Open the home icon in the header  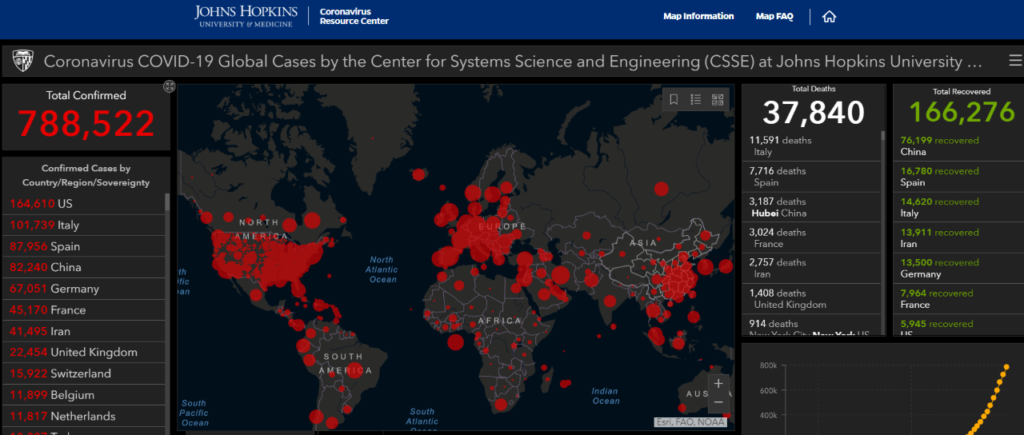click(x=829, y=17)
